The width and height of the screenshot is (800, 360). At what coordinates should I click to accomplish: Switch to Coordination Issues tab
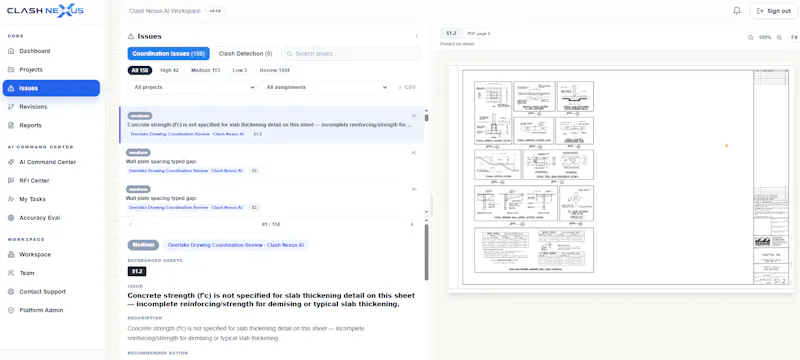pyautogui.click(x=168, y=54)
